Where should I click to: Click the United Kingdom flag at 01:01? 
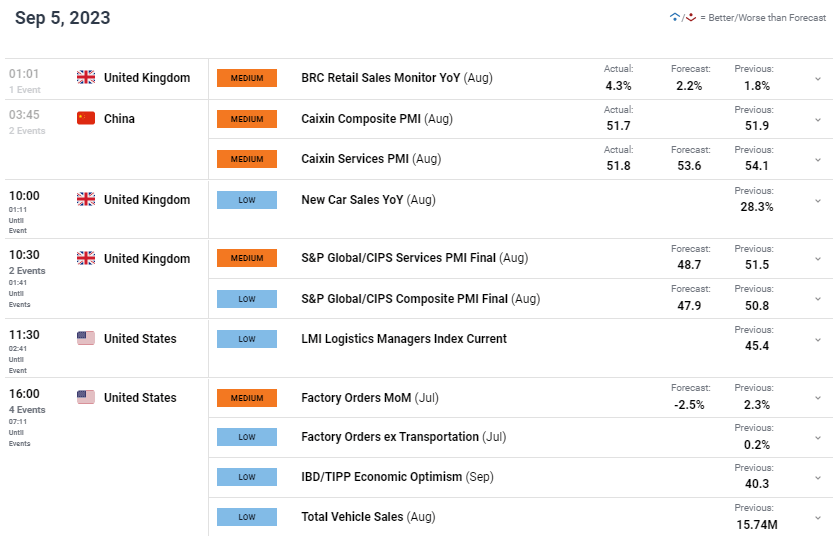85,78
